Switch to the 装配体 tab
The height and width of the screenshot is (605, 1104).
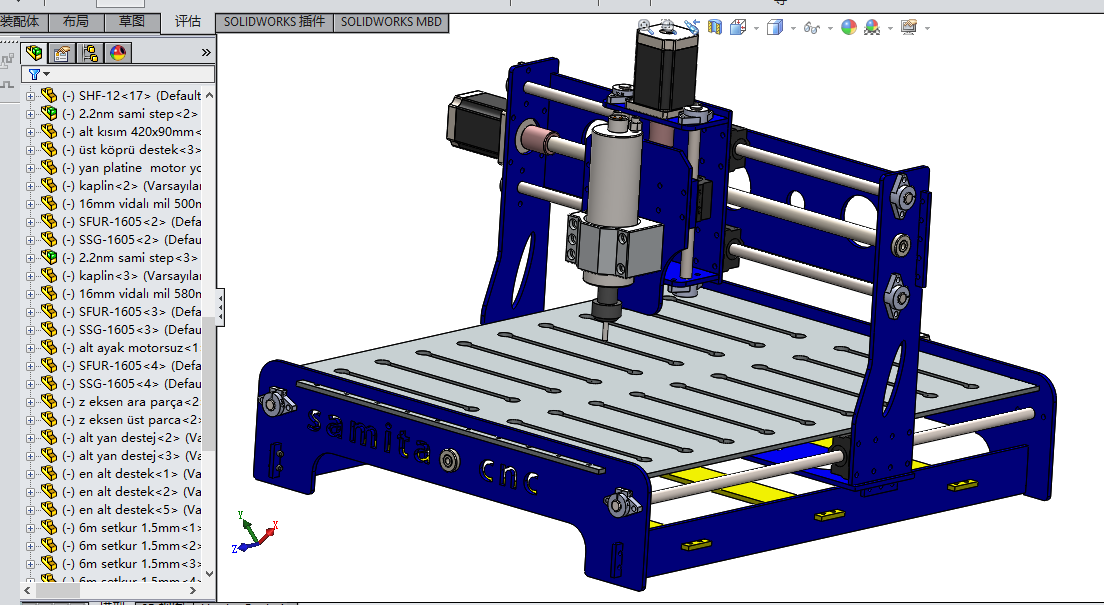pos(22,22)
